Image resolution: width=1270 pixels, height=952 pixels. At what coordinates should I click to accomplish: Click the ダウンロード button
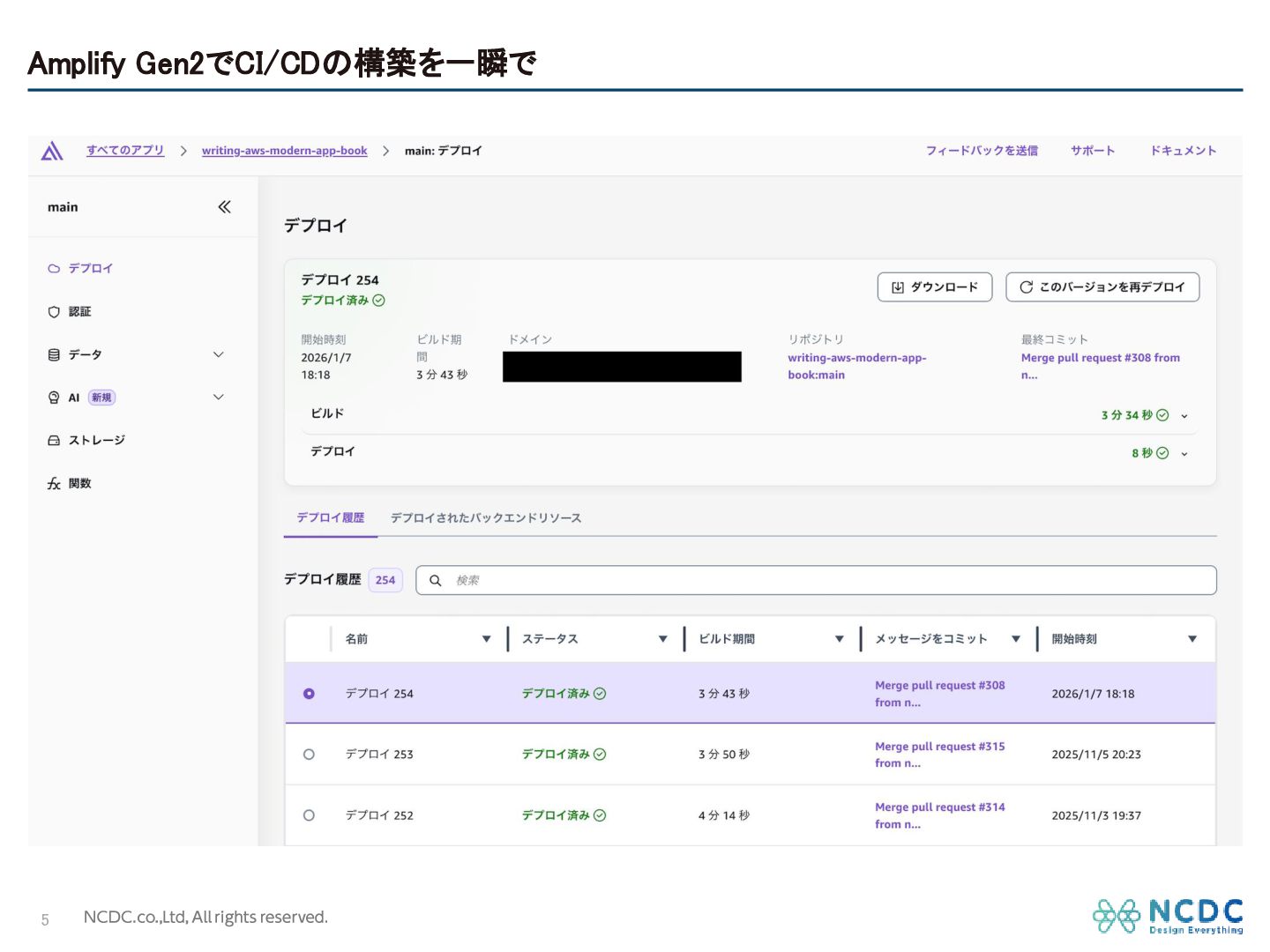[935, 287]
